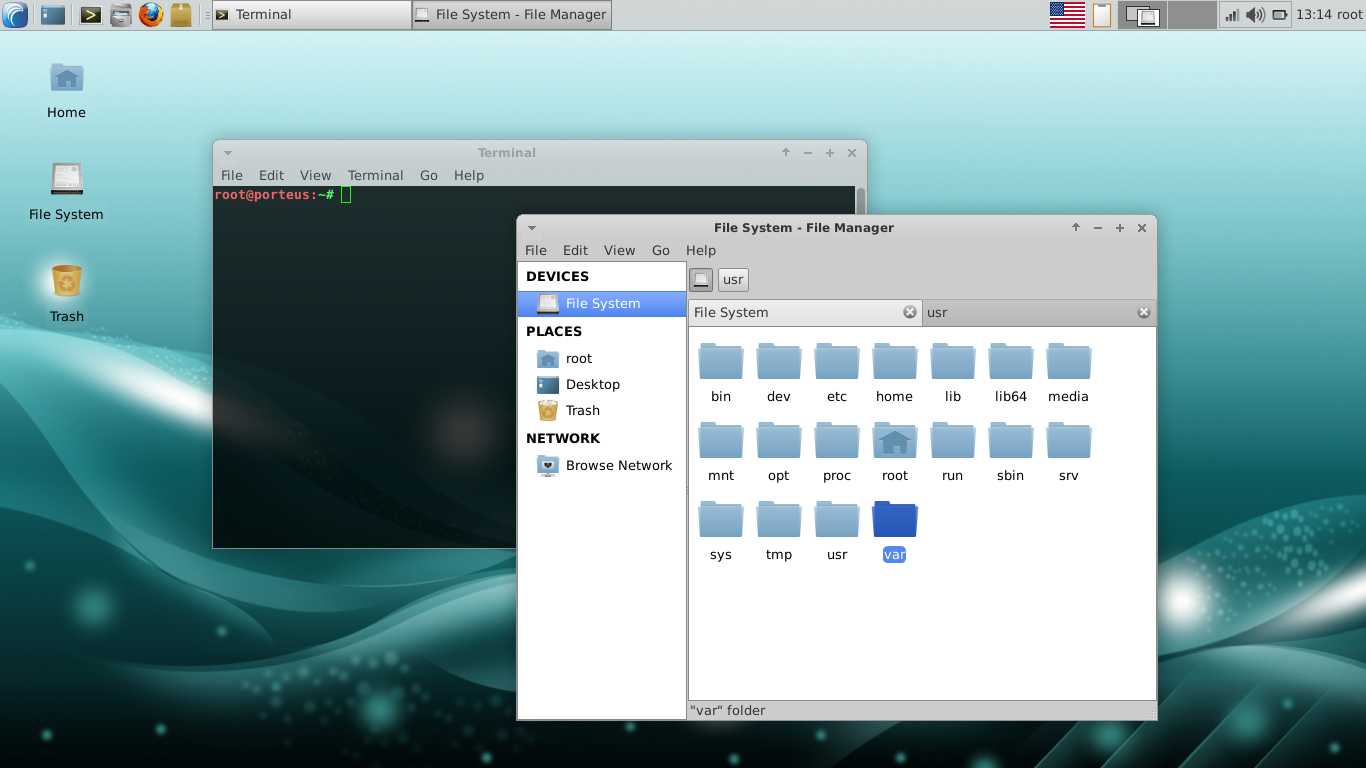Launch Firefox from the top panel
1366x768 pixels.
(x=151, y=15)
